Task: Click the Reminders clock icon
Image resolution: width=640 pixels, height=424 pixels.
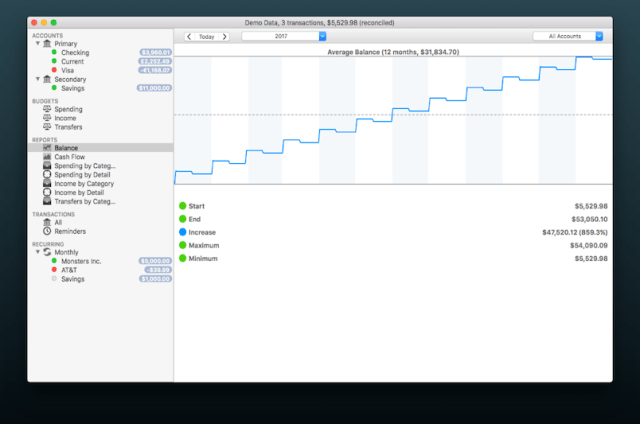Action: click(47, 231)
